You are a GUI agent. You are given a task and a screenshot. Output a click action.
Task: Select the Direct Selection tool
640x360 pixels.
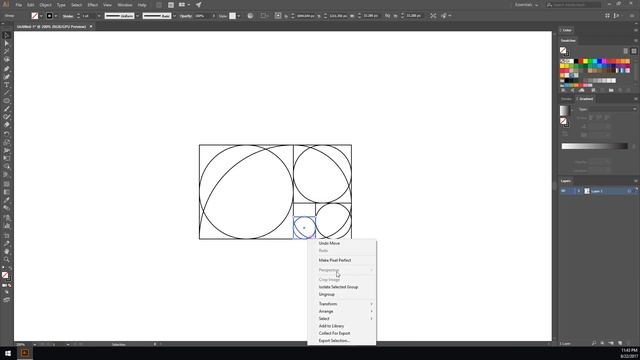[x=6, y=44]
